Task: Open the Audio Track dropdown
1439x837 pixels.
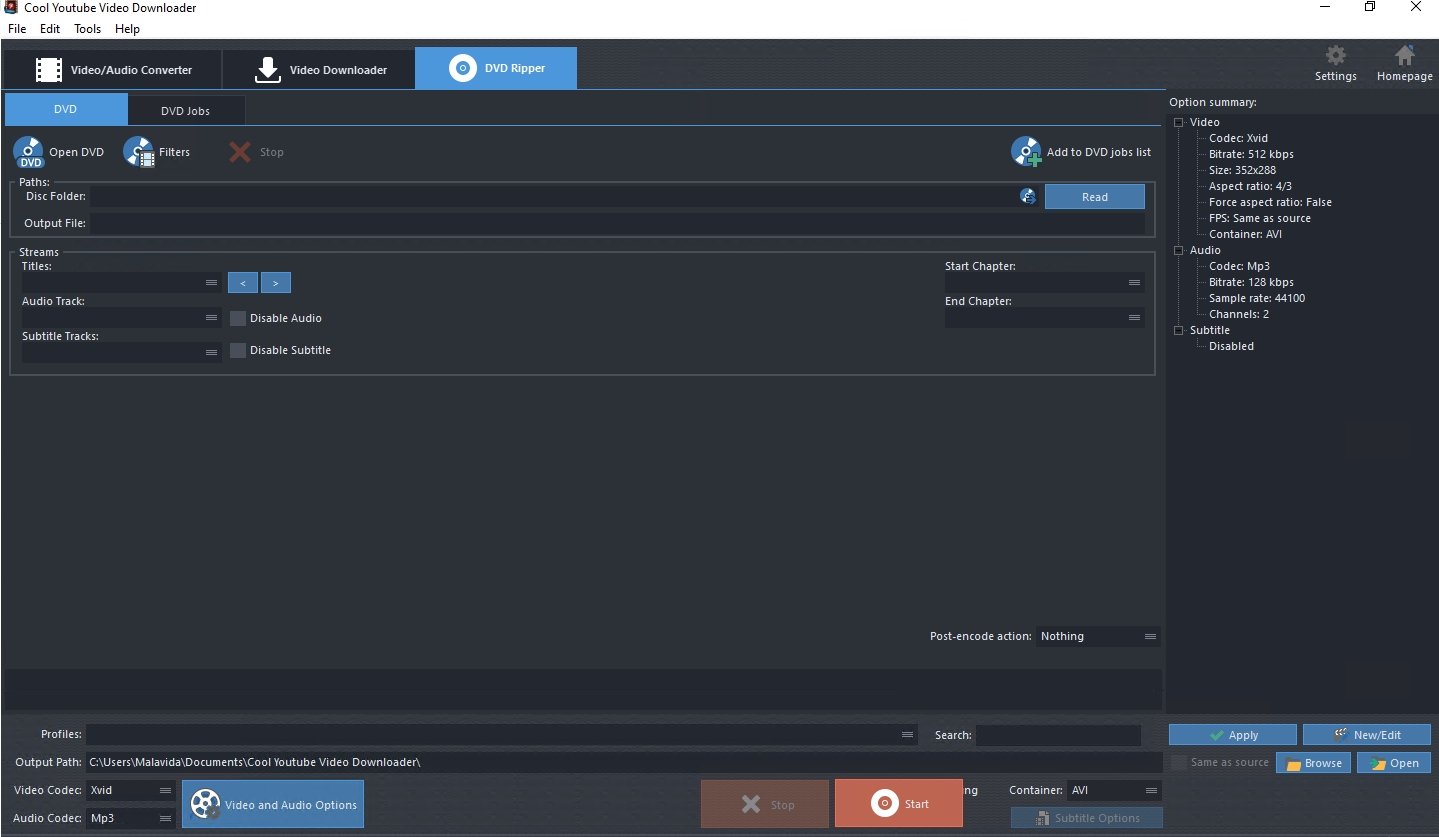Action: click(121, 318)
